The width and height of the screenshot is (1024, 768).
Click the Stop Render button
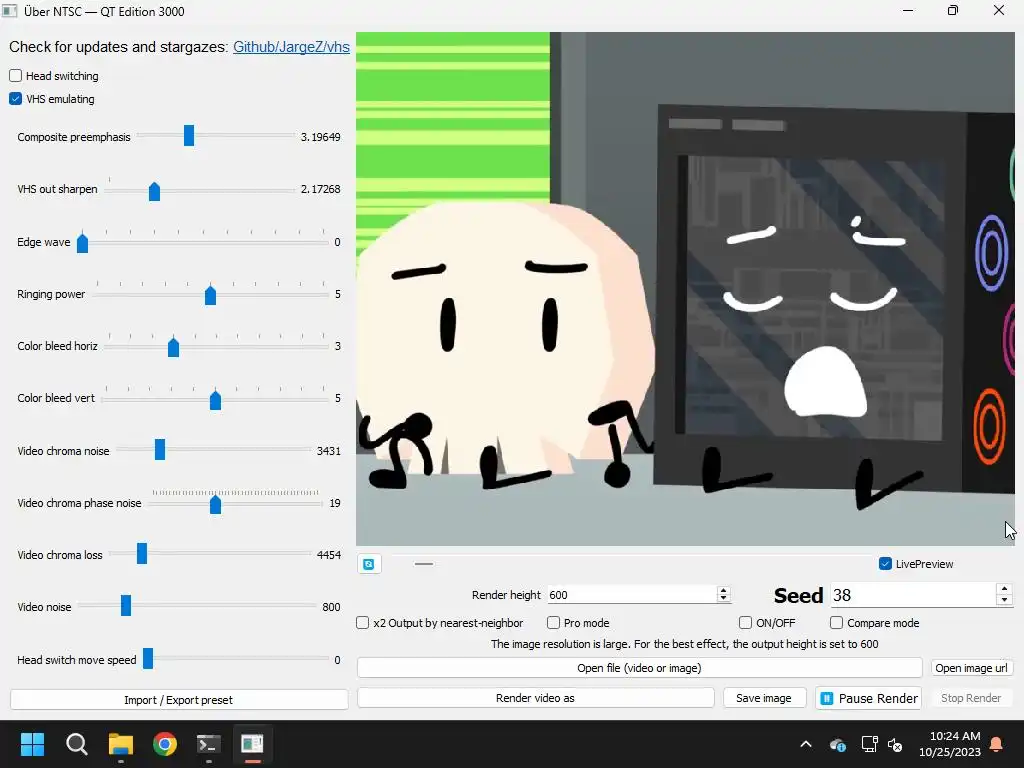(971, 698)
